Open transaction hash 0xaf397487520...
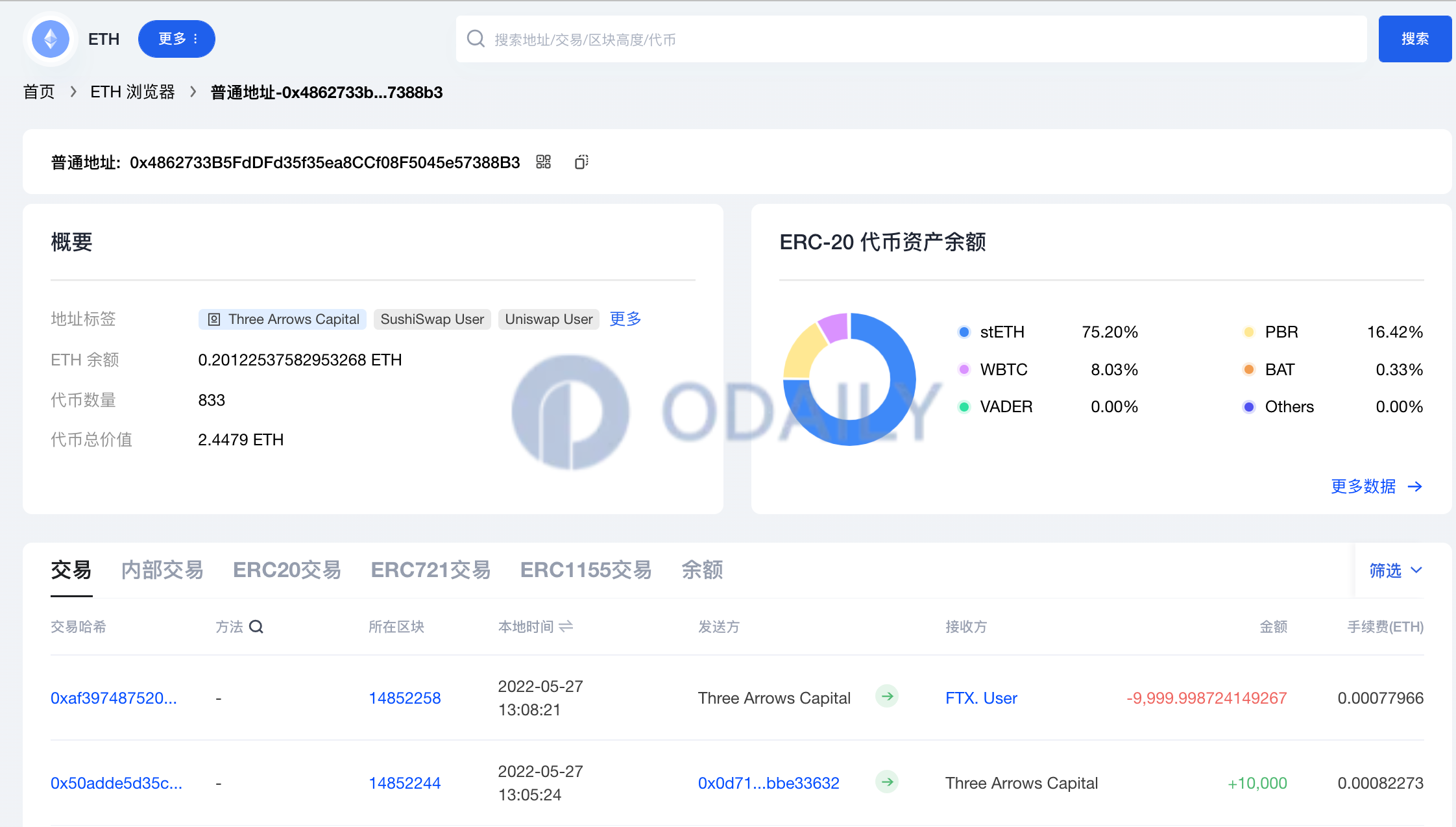1456x827 pixels. coord(114,698)
